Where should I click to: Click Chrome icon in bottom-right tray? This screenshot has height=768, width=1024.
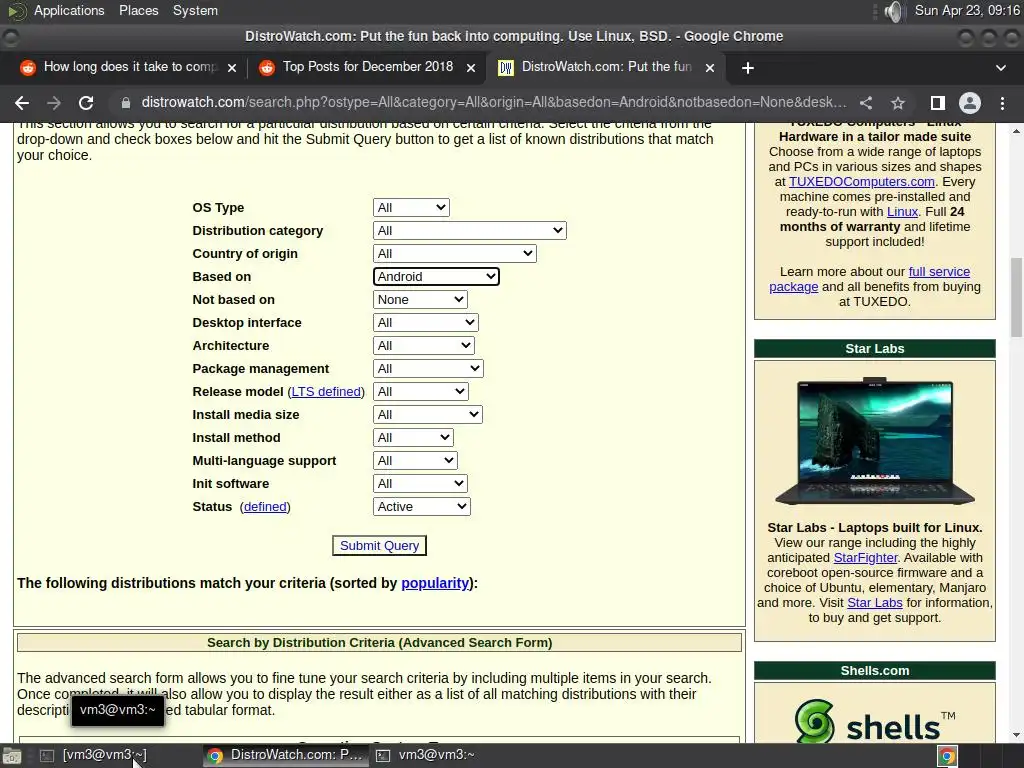948,756
